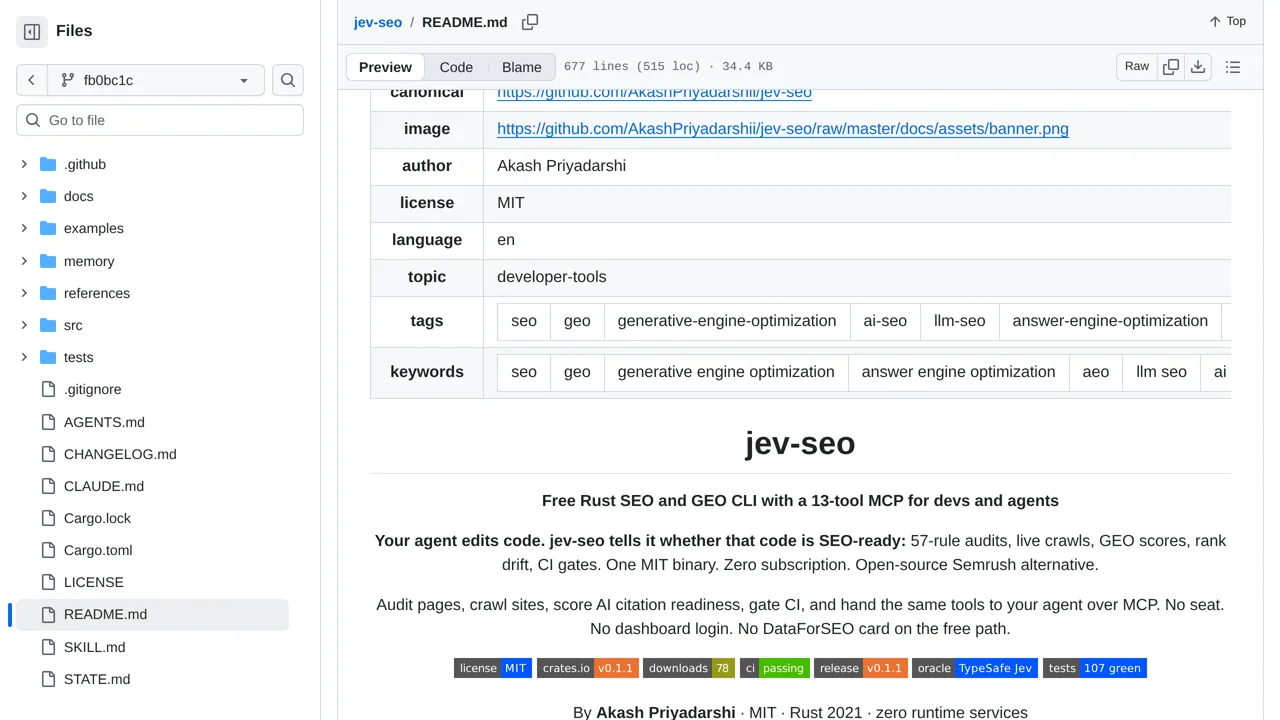Image resolution: width=1280 pixels, height=720 pixels.
Task: Download the raw file icon
Action: click(1198, 67)
